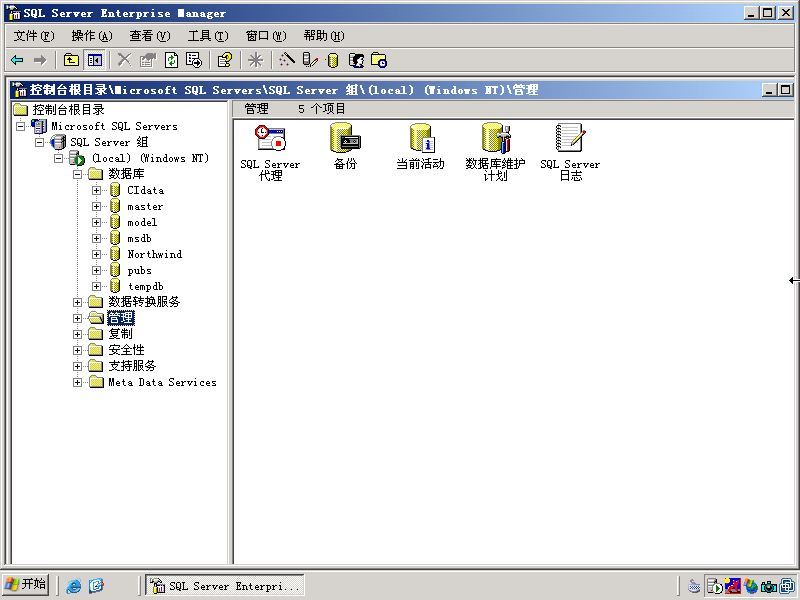Select the Northwind tree item

click(x=155, y=254)
